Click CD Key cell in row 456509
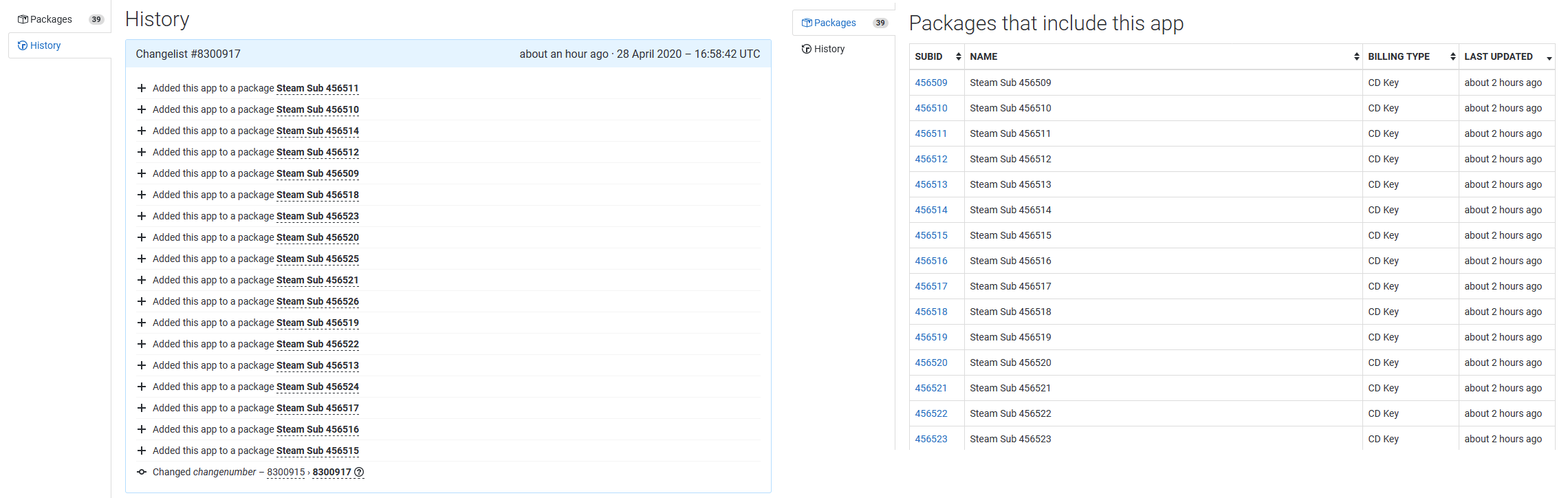Viewport: 1568px width, 498px height. coord(1411,83)
